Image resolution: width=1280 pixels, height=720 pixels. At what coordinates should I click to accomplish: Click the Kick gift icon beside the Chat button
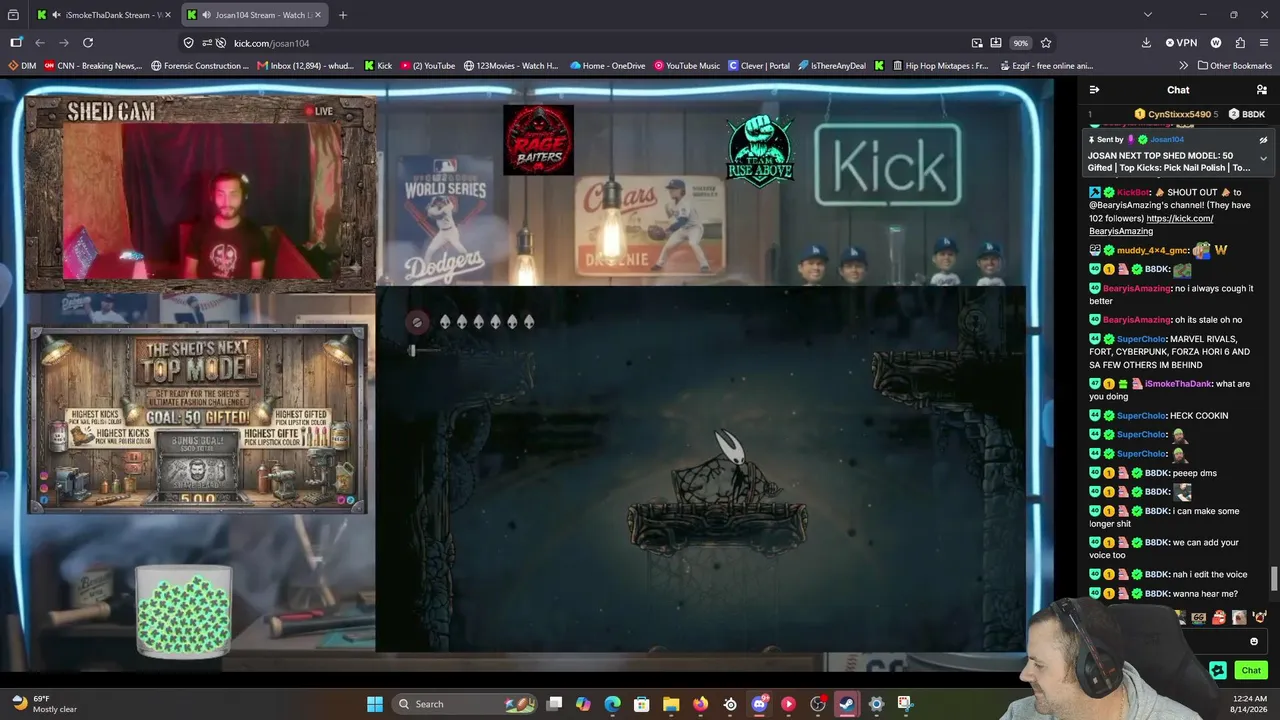[x=1218, y=670]
